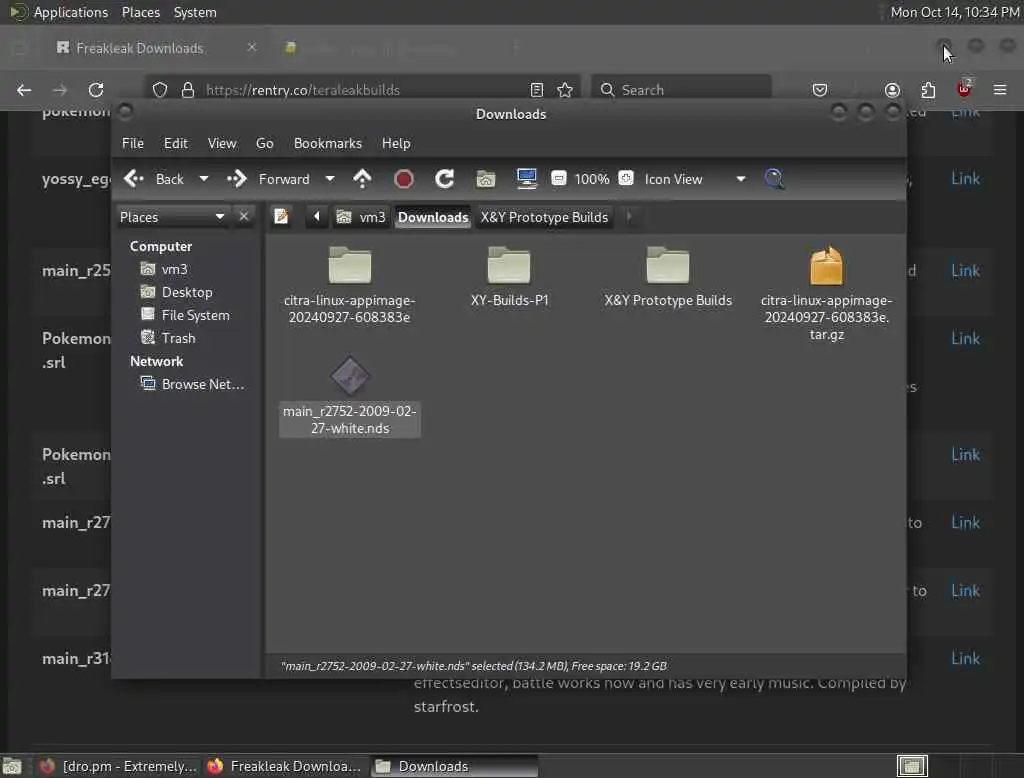Bookmark the page with star icon
The image size is (1024, 778).
point(565,89)
